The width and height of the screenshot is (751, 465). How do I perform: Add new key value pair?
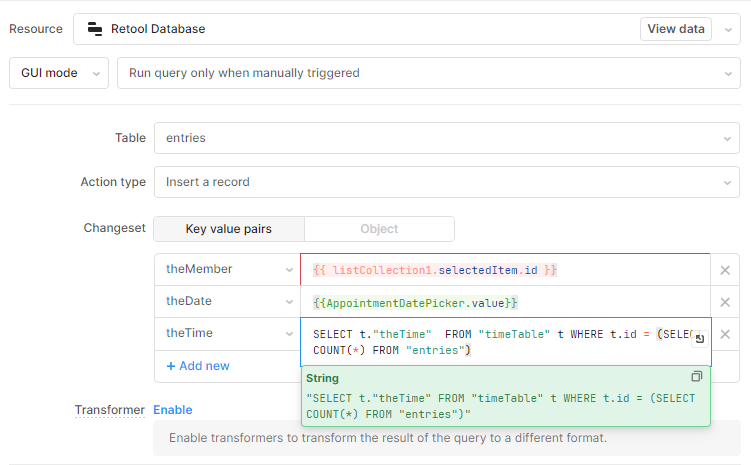coord(198,366)
